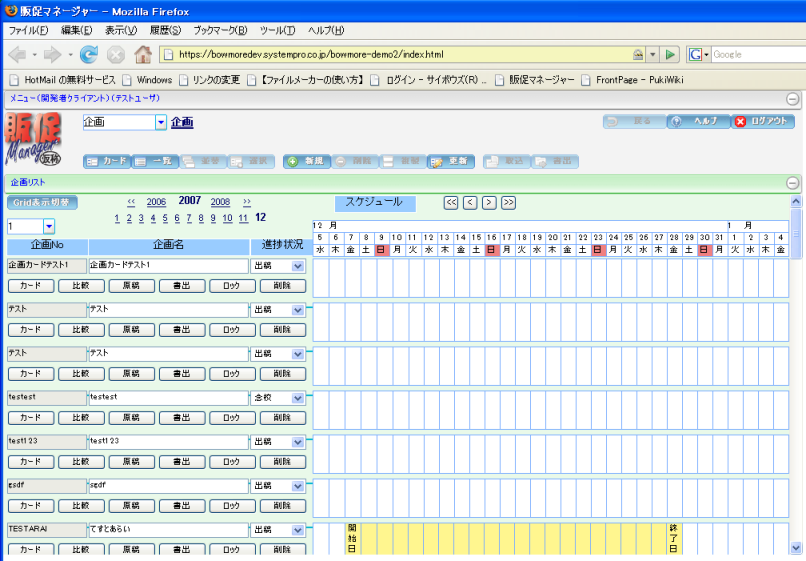The width and height of the screenshot is (806, 561).
Task: Move schedule to first with << button
Action: [451, 203]
